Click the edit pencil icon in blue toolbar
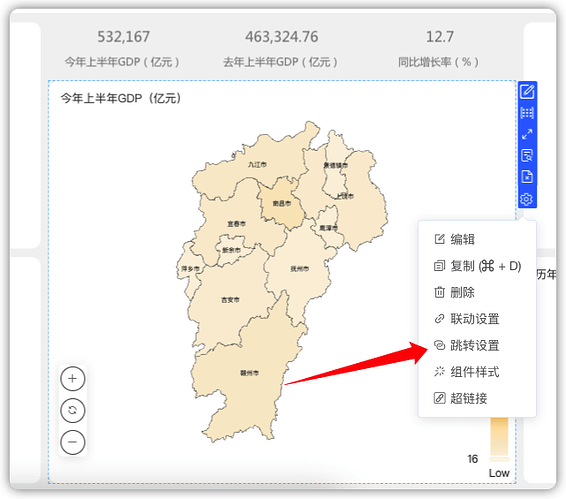 coord(527,91)
